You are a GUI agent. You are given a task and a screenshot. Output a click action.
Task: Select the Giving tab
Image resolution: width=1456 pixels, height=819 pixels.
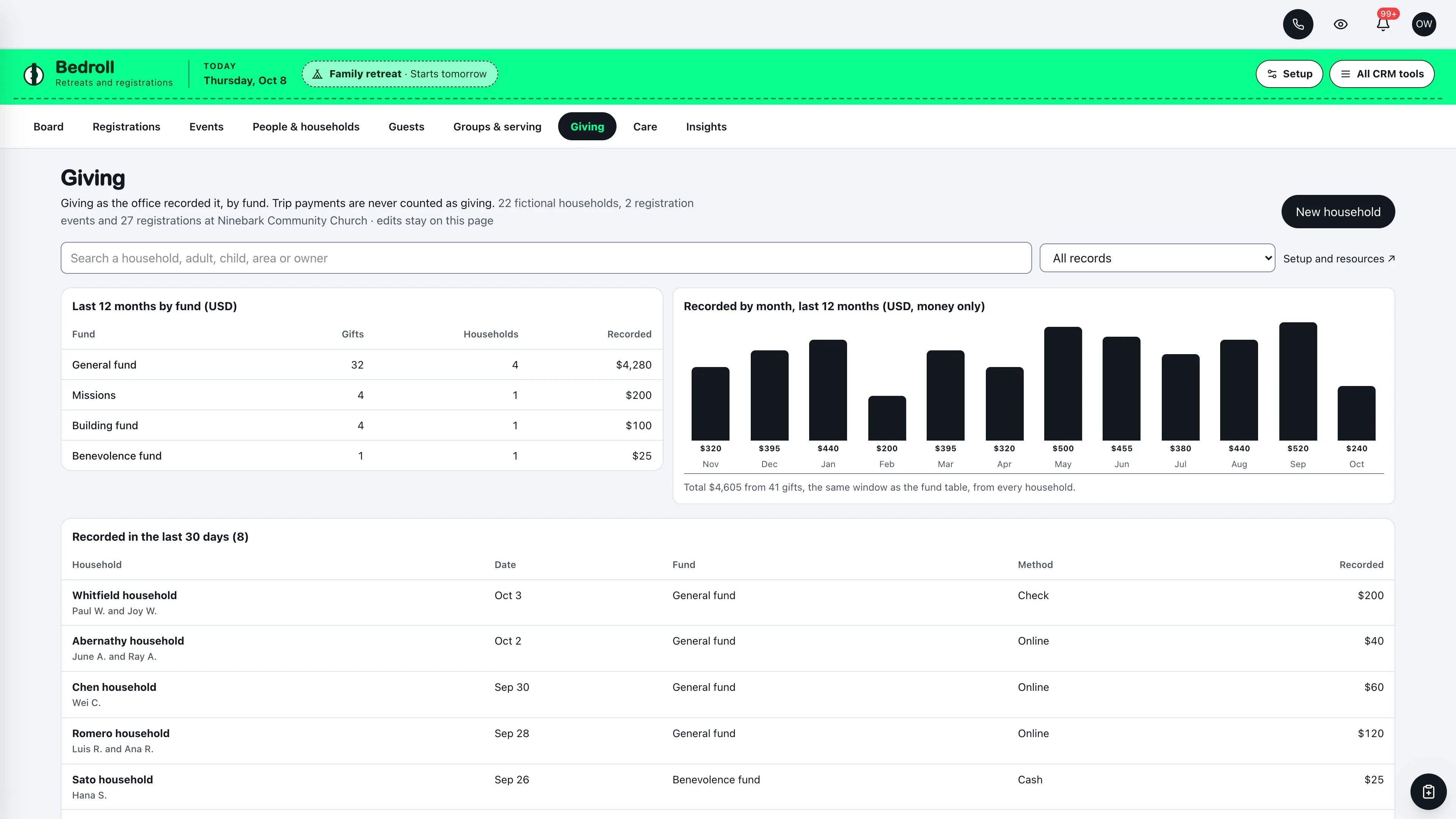tap(587, 127)
